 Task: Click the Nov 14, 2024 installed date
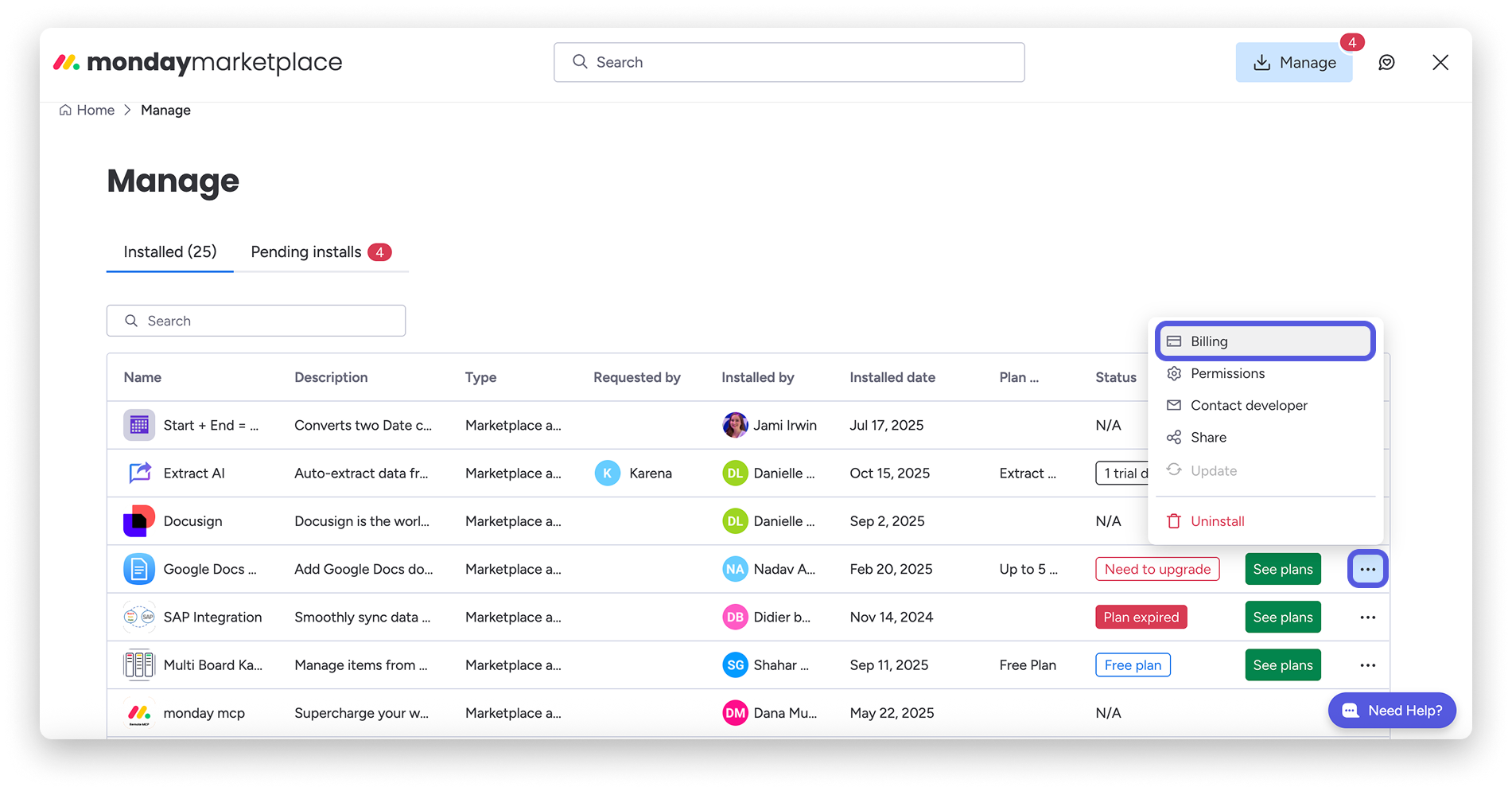(x=892, y=617)
